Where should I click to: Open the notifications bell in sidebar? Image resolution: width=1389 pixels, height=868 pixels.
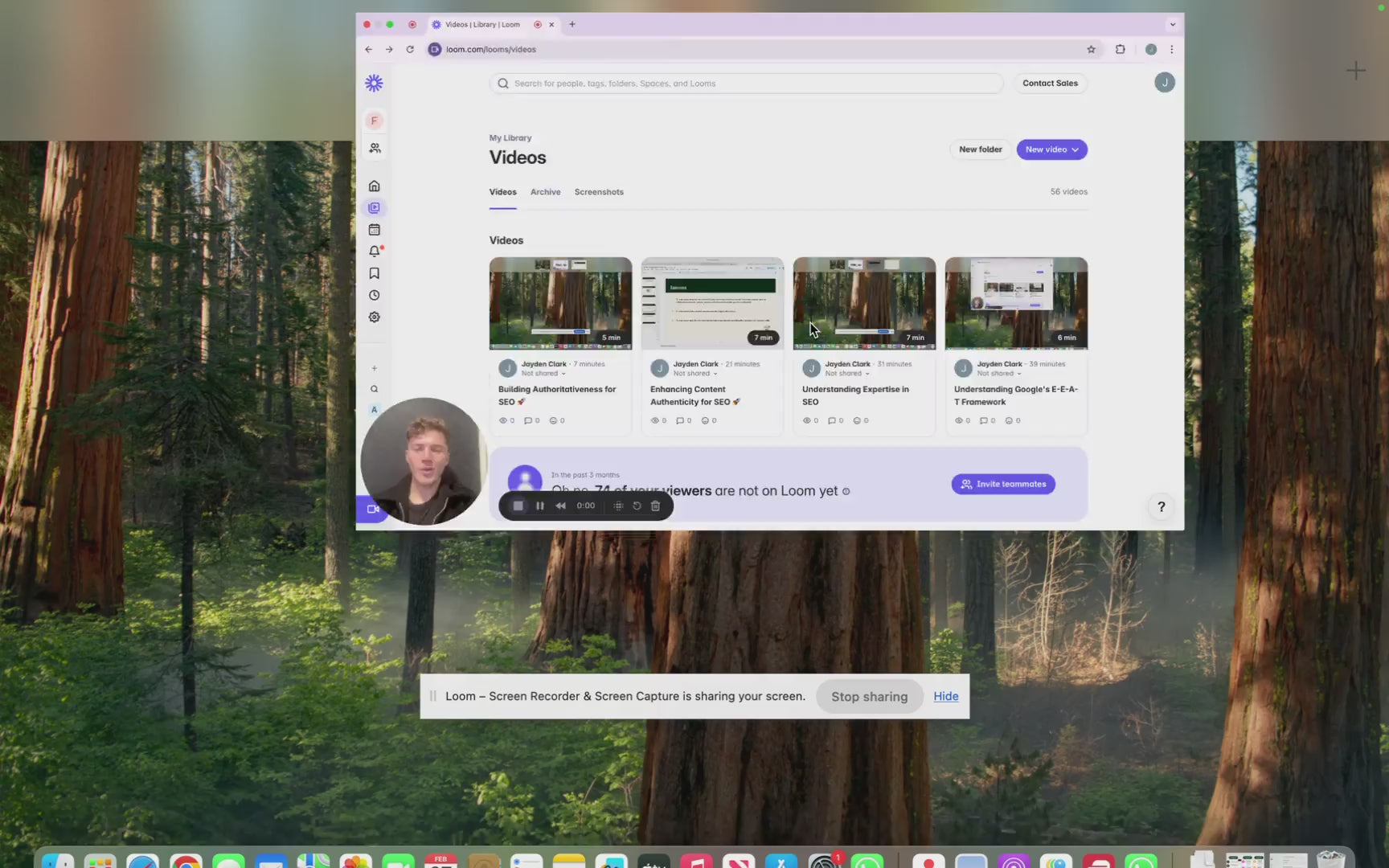pos(374,252)
